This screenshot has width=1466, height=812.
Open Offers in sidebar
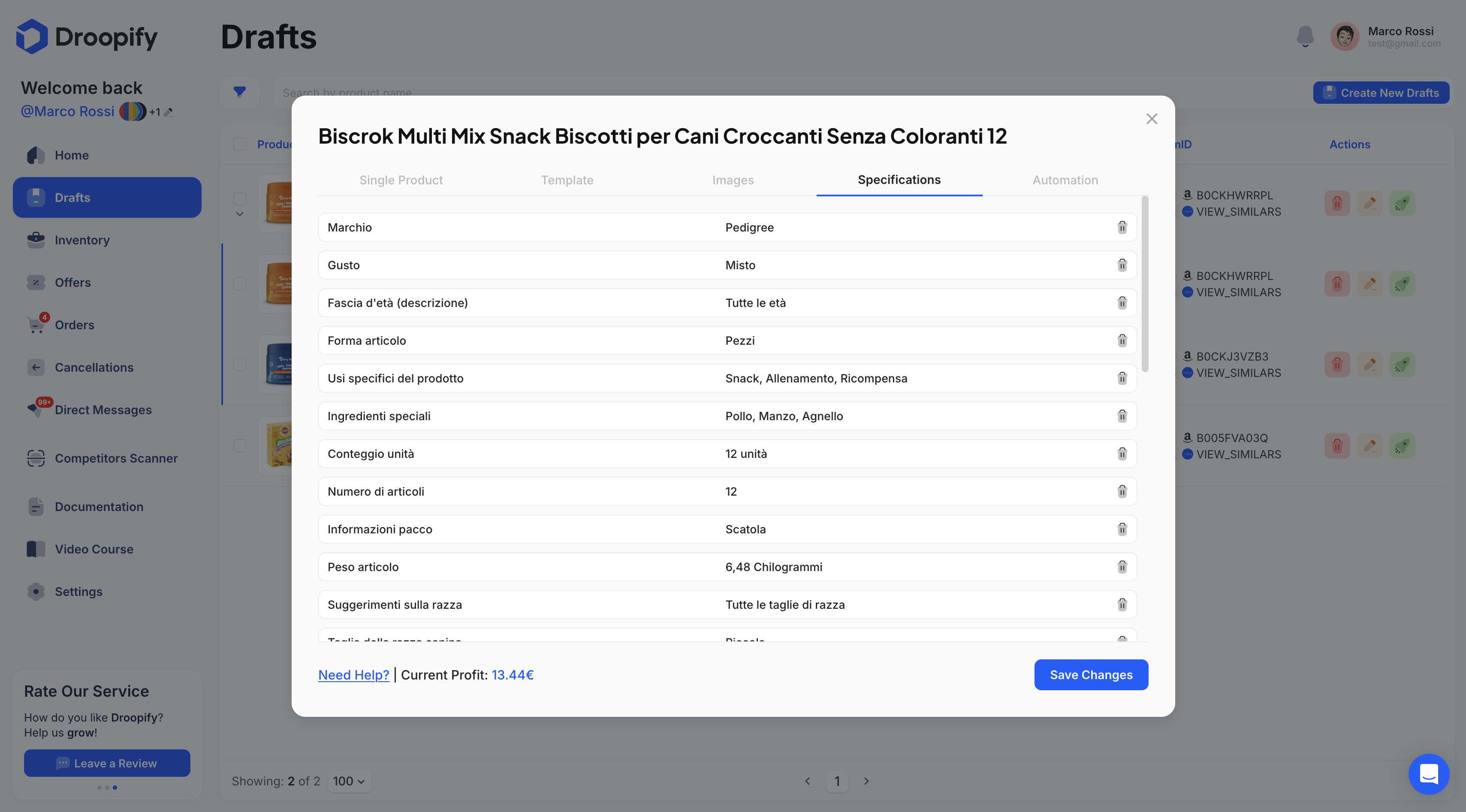tap(107, 282)
